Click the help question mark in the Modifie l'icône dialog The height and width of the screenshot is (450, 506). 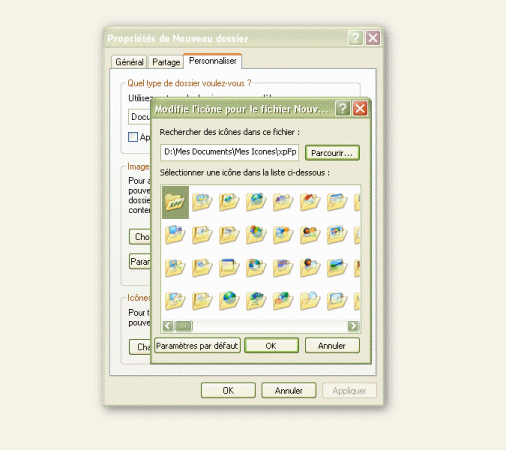(x=342, y=108)
